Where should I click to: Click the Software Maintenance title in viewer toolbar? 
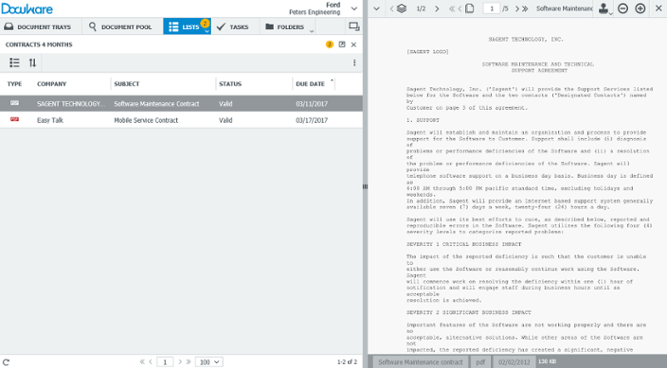pyautogui.click(x=564, y=9)
